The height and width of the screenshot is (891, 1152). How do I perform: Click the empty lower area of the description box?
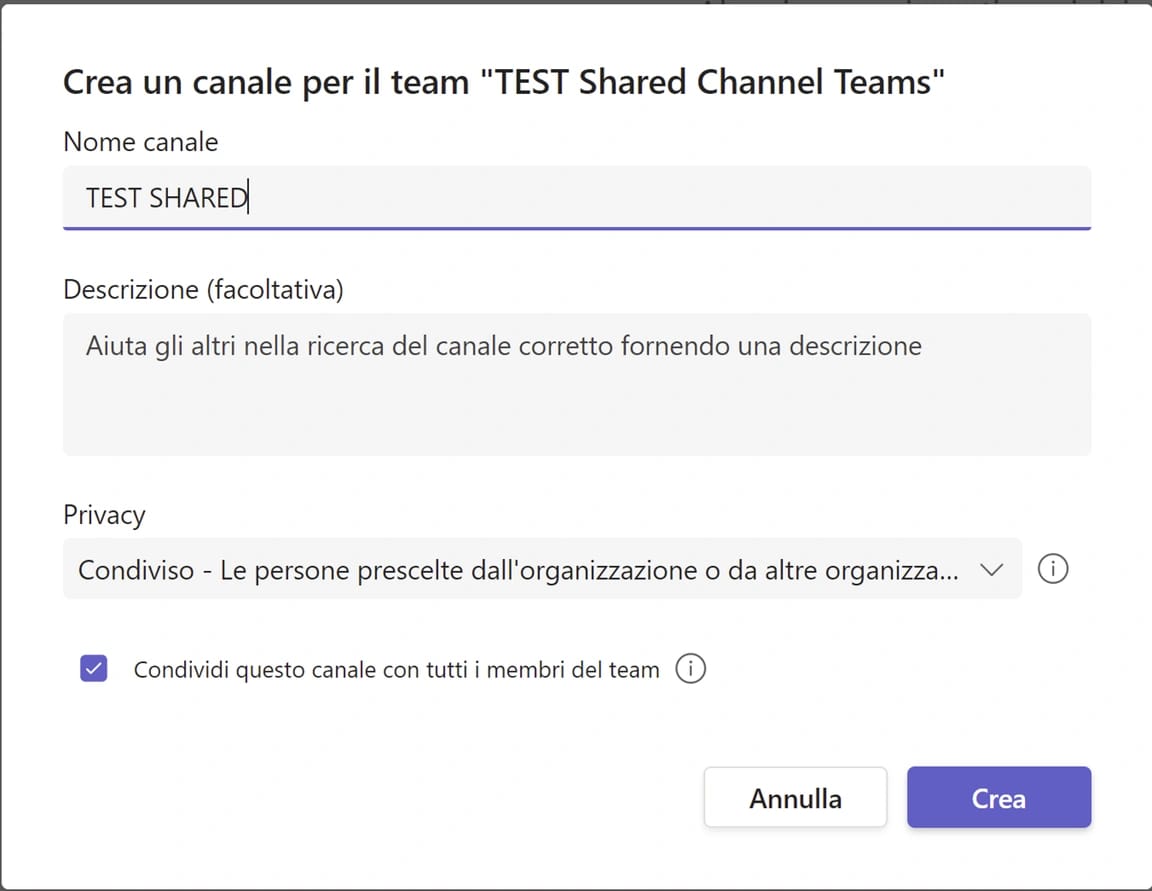click(576, 420)
